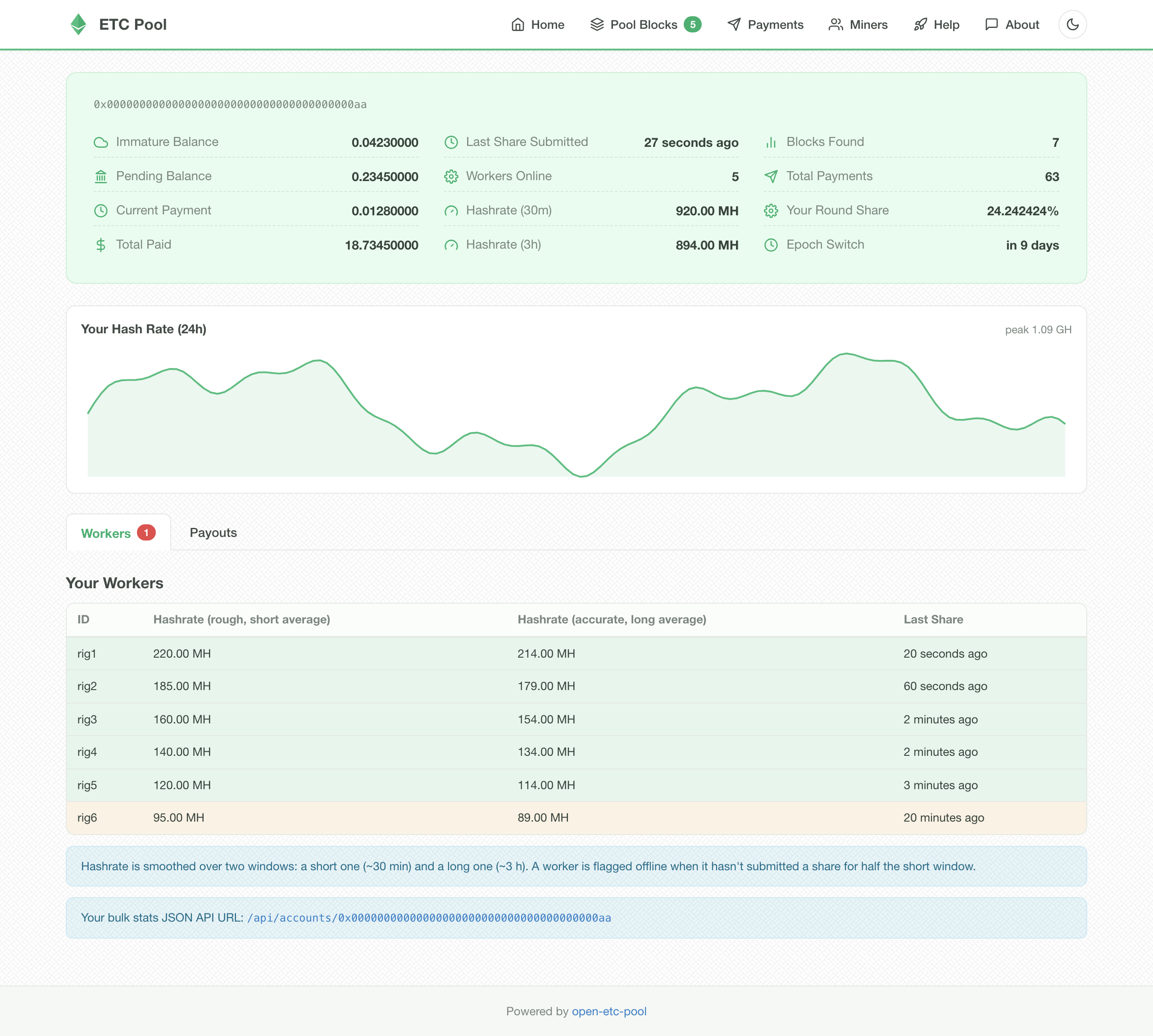Click the Home house icon
The width and height of the screenshot is (1153, 1036).
(x=517, y=24)
